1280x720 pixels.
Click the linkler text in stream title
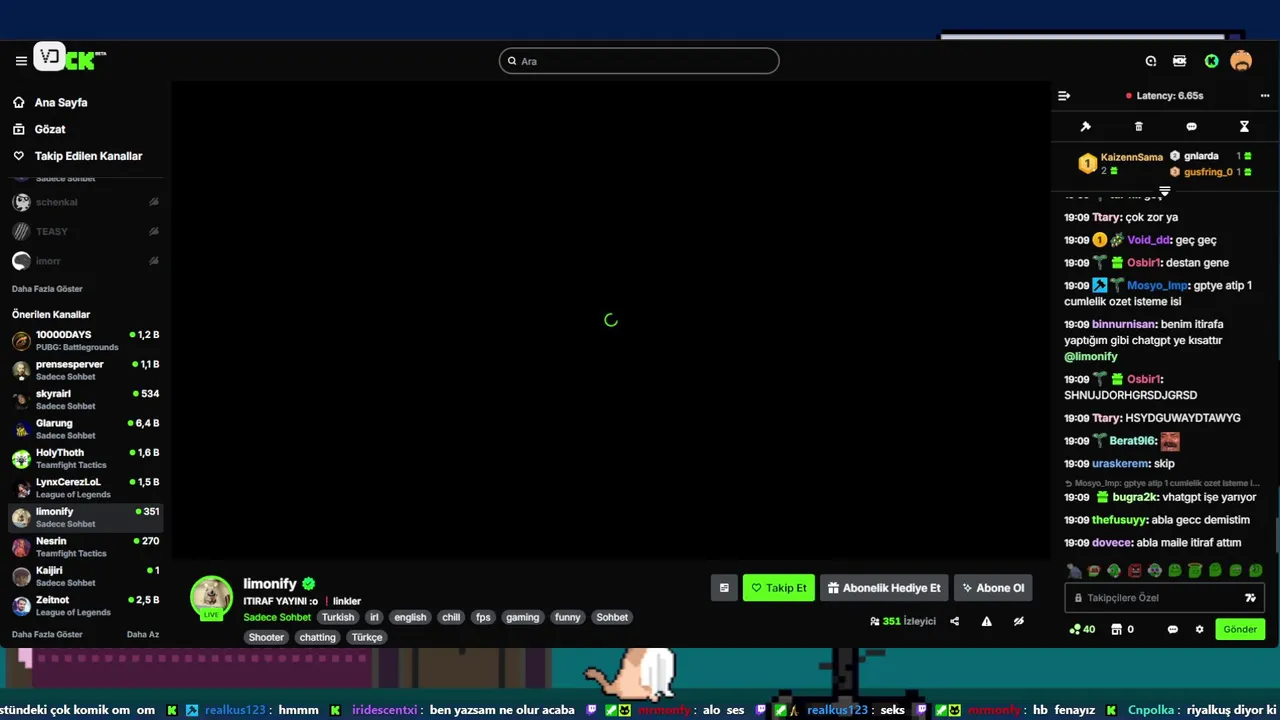(x=347, y=601)
